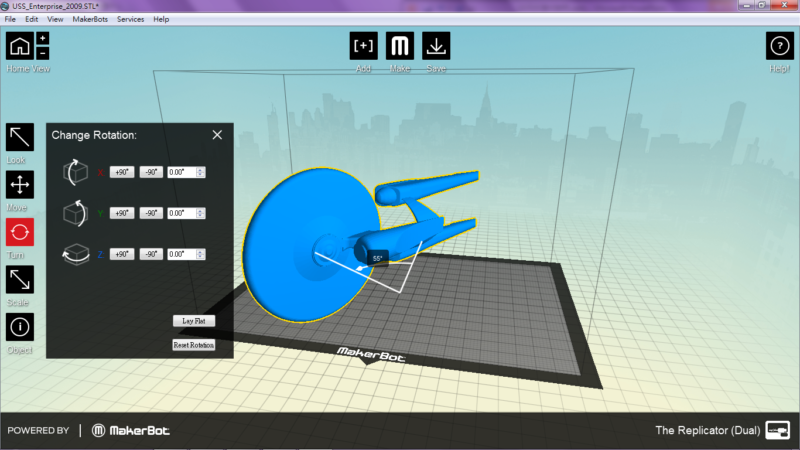Zoom in with the plus button
Screen dimensions: 800x450
coord(43,38)
